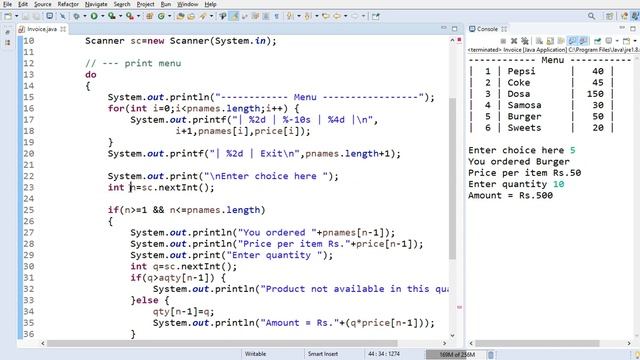The image size is (640, 360).
Task: Click the editor vertical scrollbar thumb
Action: tap(452, 178)
